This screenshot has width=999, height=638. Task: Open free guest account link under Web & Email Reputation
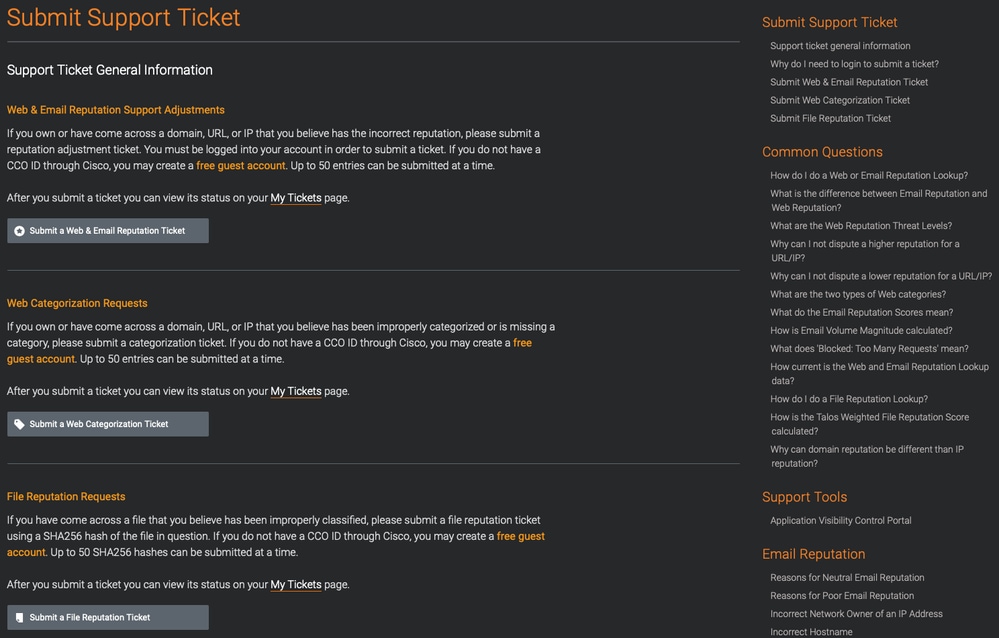click(241, 166)
